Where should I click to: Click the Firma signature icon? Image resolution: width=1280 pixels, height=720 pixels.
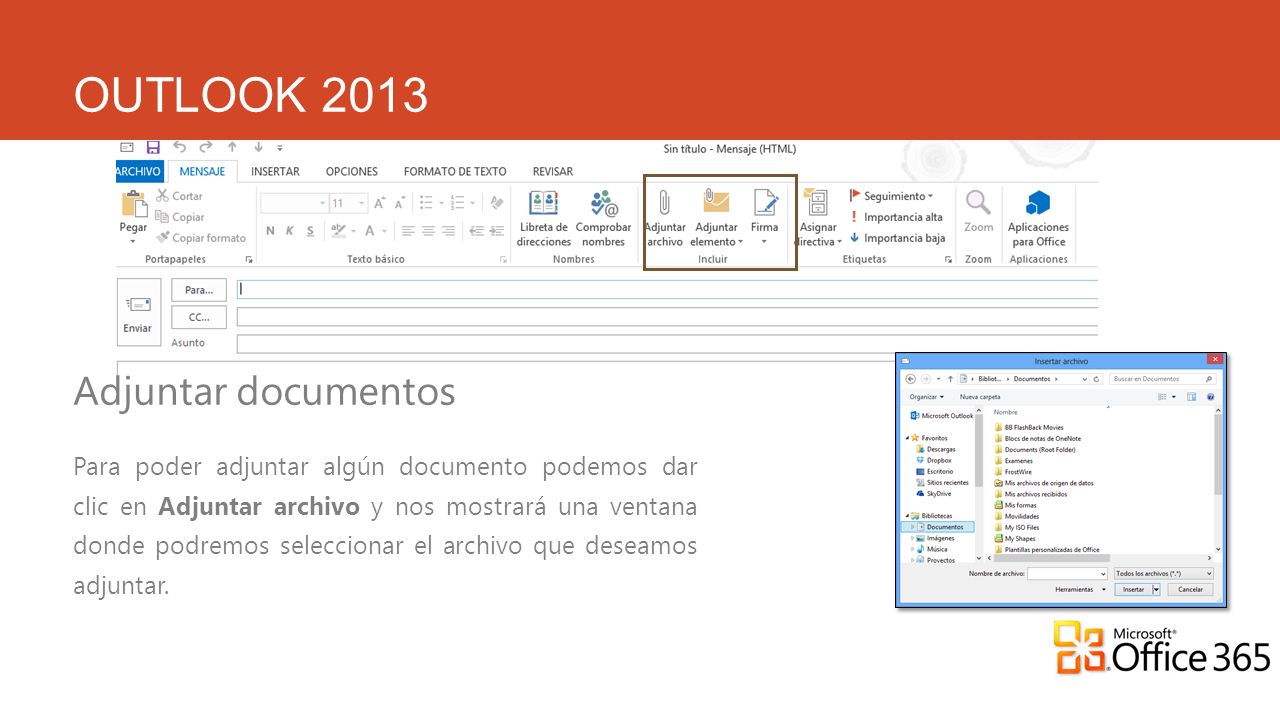point(765,202)
